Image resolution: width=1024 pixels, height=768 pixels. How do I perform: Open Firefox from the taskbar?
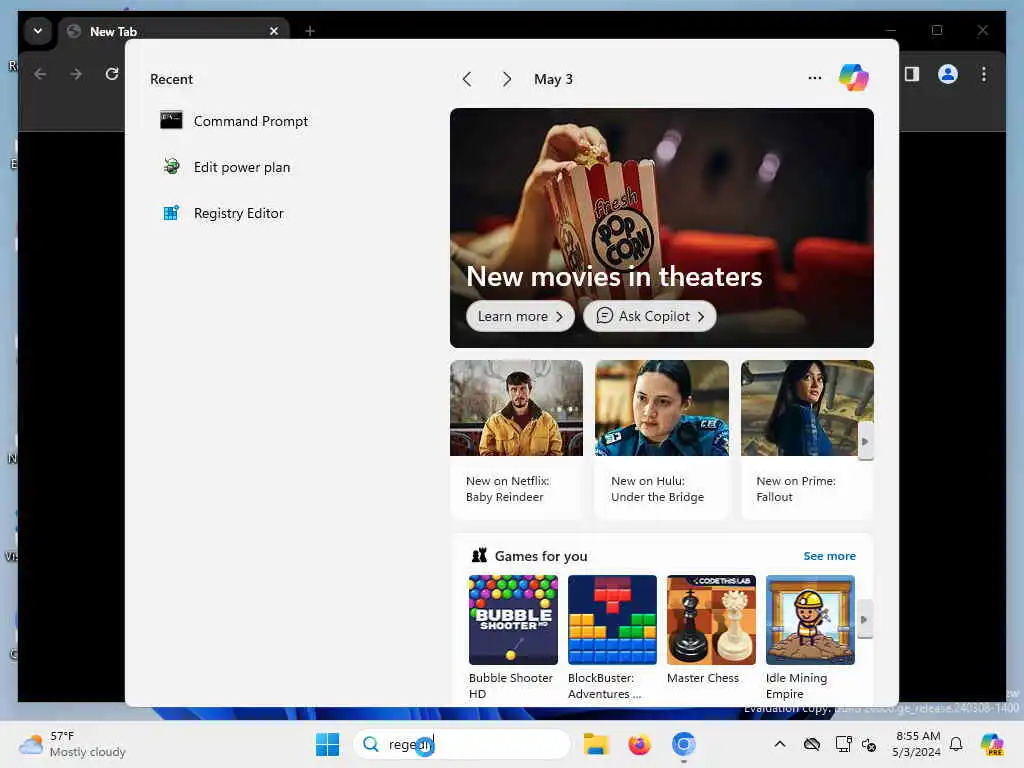coord(639,744)
